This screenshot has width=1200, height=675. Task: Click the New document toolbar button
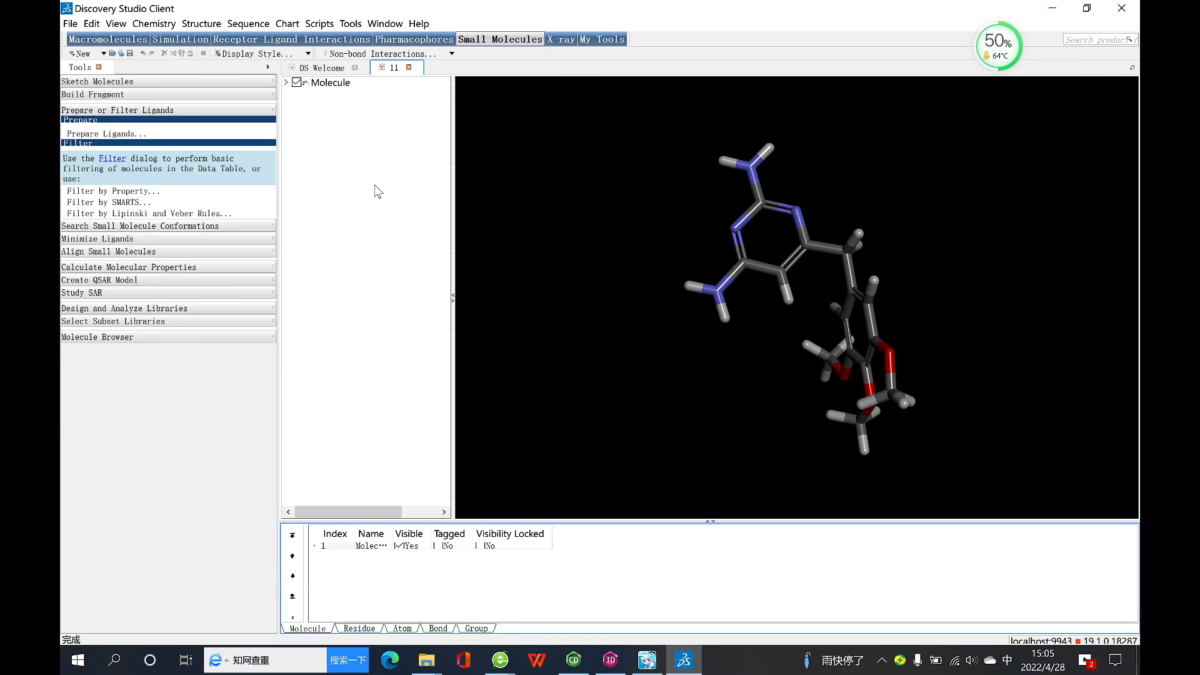click(80, 54)
